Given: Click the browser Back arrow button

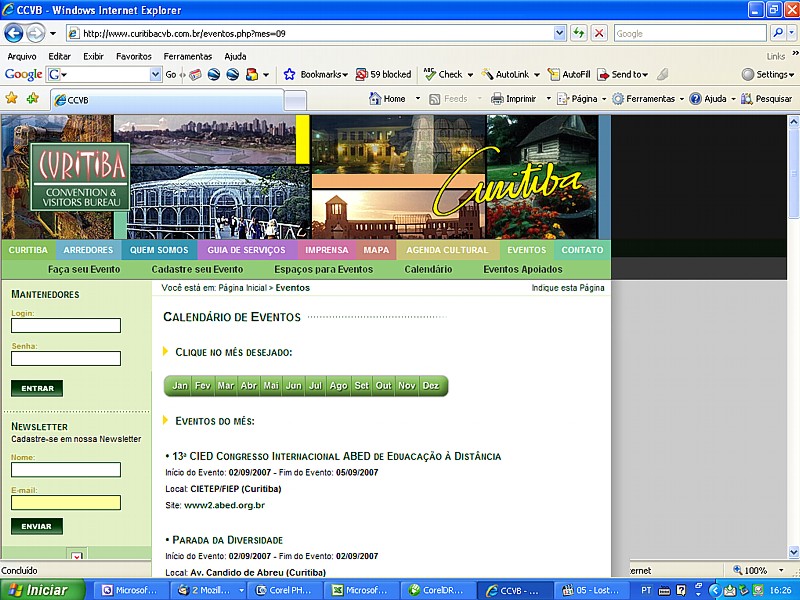Looking at the screenshot, I should click(x=14, y=33).
